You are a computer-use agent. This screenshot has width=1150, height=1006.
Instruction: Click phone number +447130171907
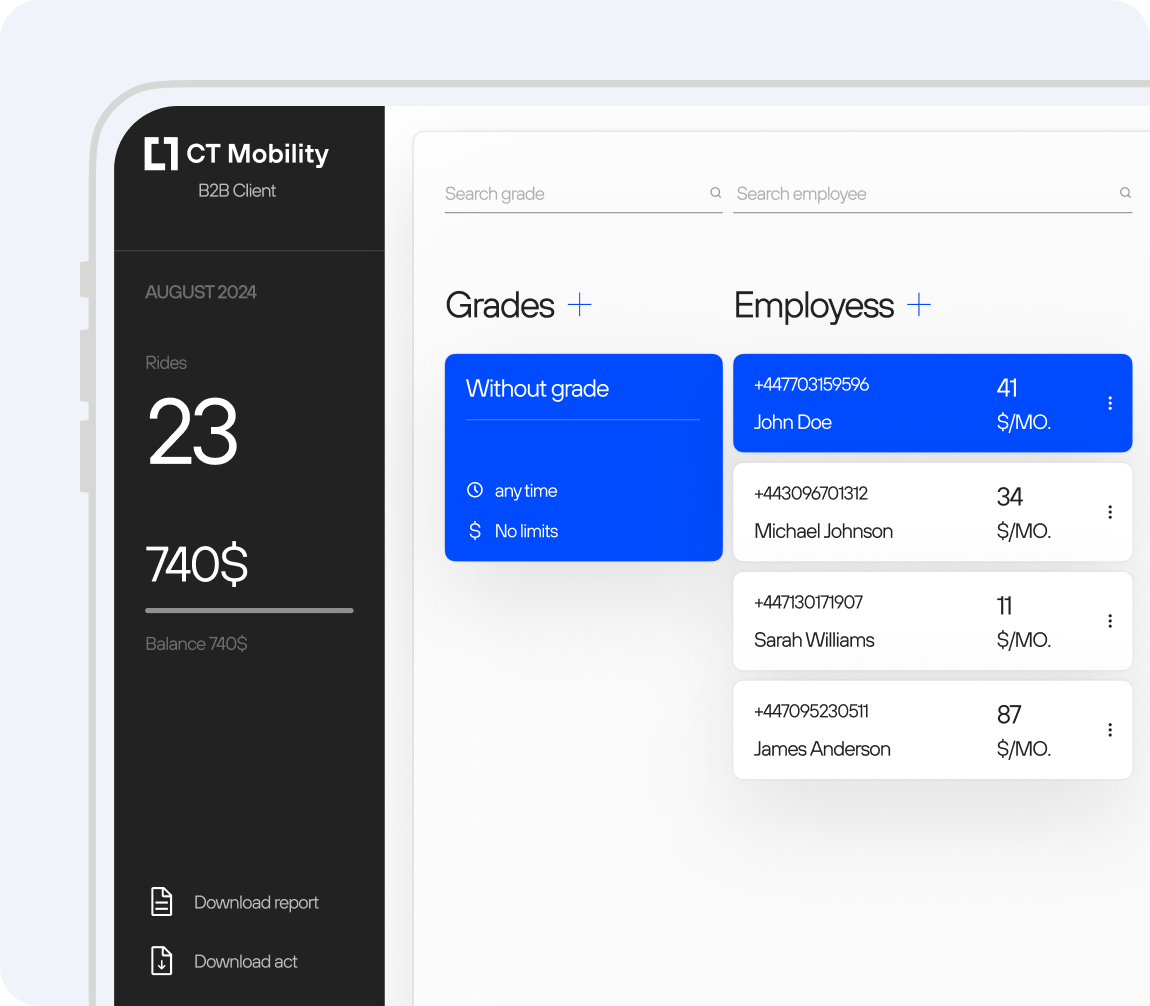click(808, 602)
